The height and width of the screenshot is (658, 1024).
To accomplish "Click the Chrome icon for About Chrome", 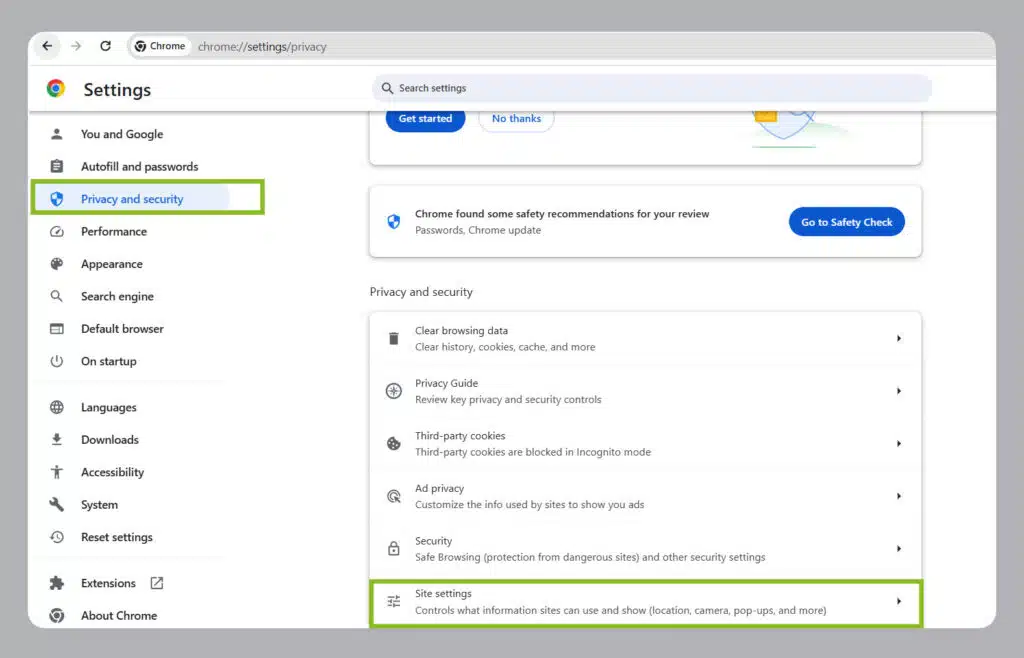I will [x=57, y=616].
